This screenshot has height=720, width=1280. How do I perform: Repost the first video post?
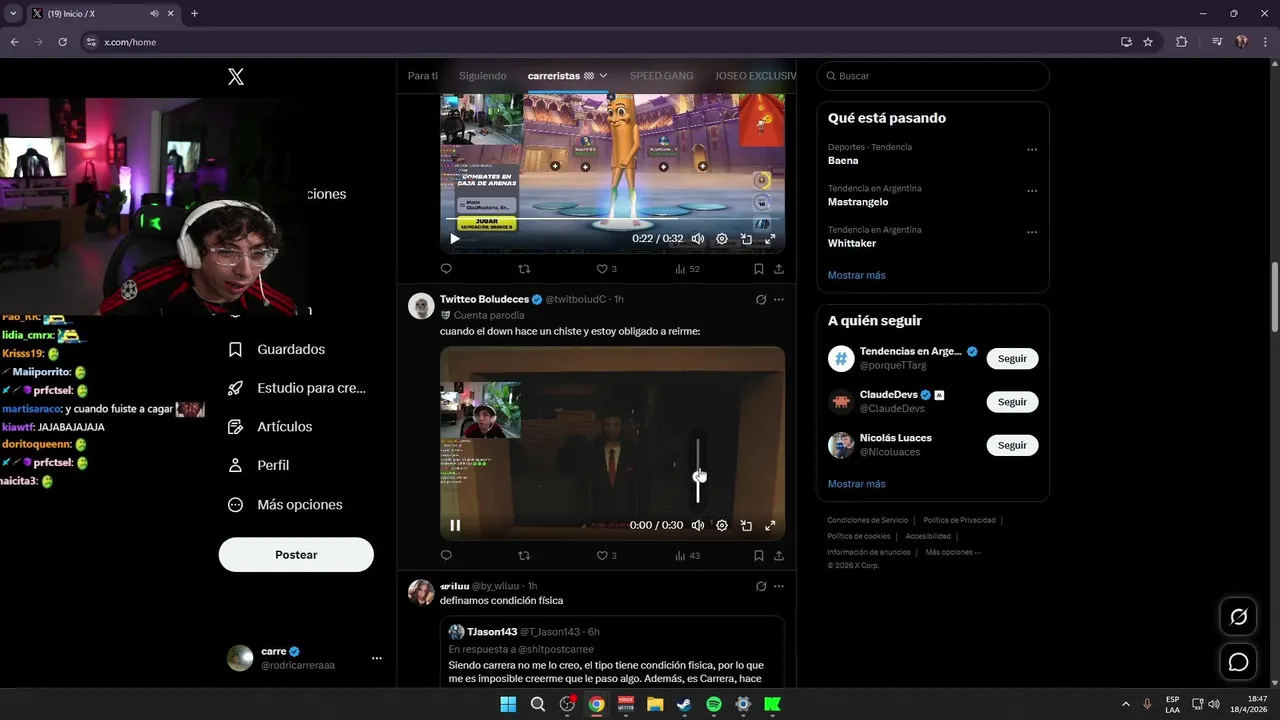pyautogui.click(x=524, y=269)
